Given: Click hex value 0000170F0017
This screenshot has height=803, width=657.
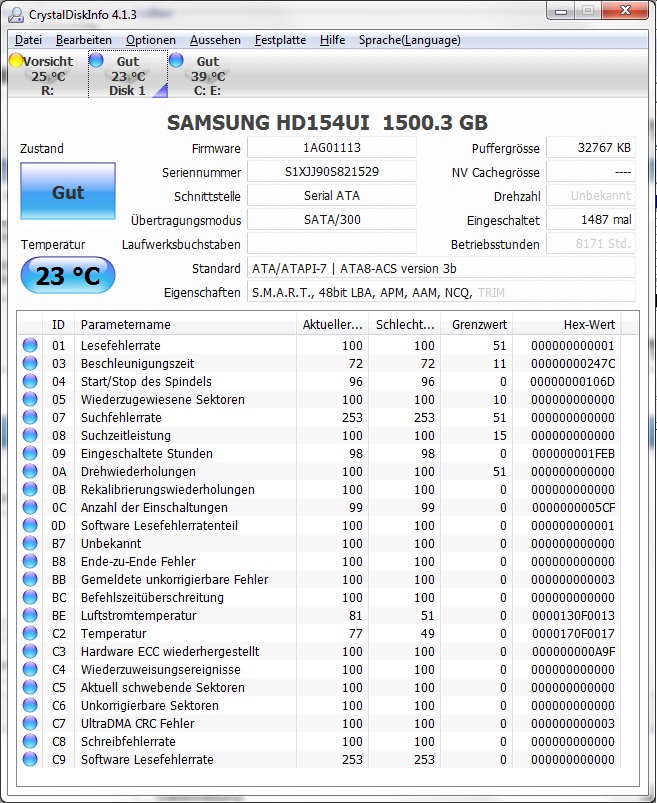Looking at the screenshot, I should [x=573, y=633].
